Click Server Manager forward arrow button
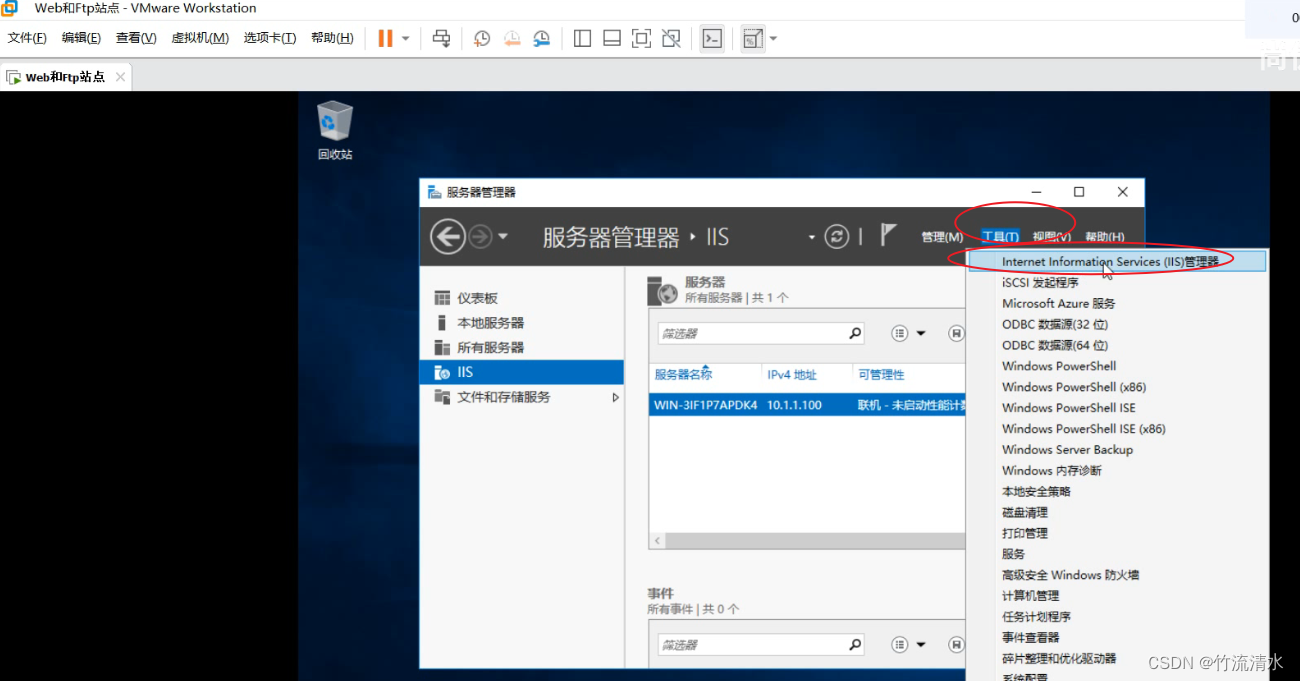 coord(480,237)
